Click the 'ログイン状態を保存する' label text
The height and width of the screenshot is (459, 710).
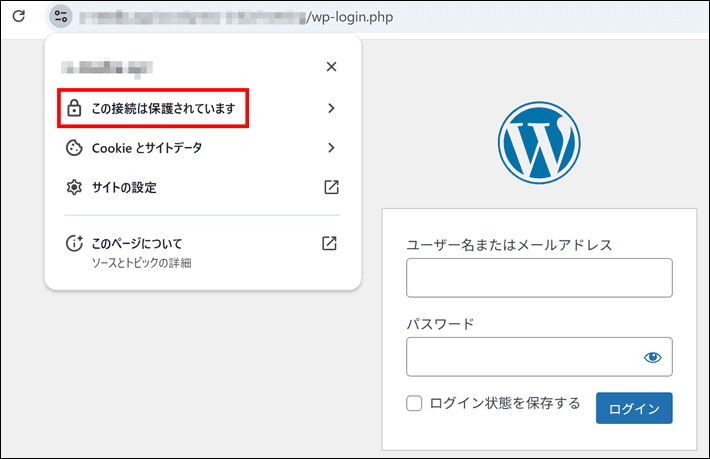pyautogui.click(x=505, y=403)
